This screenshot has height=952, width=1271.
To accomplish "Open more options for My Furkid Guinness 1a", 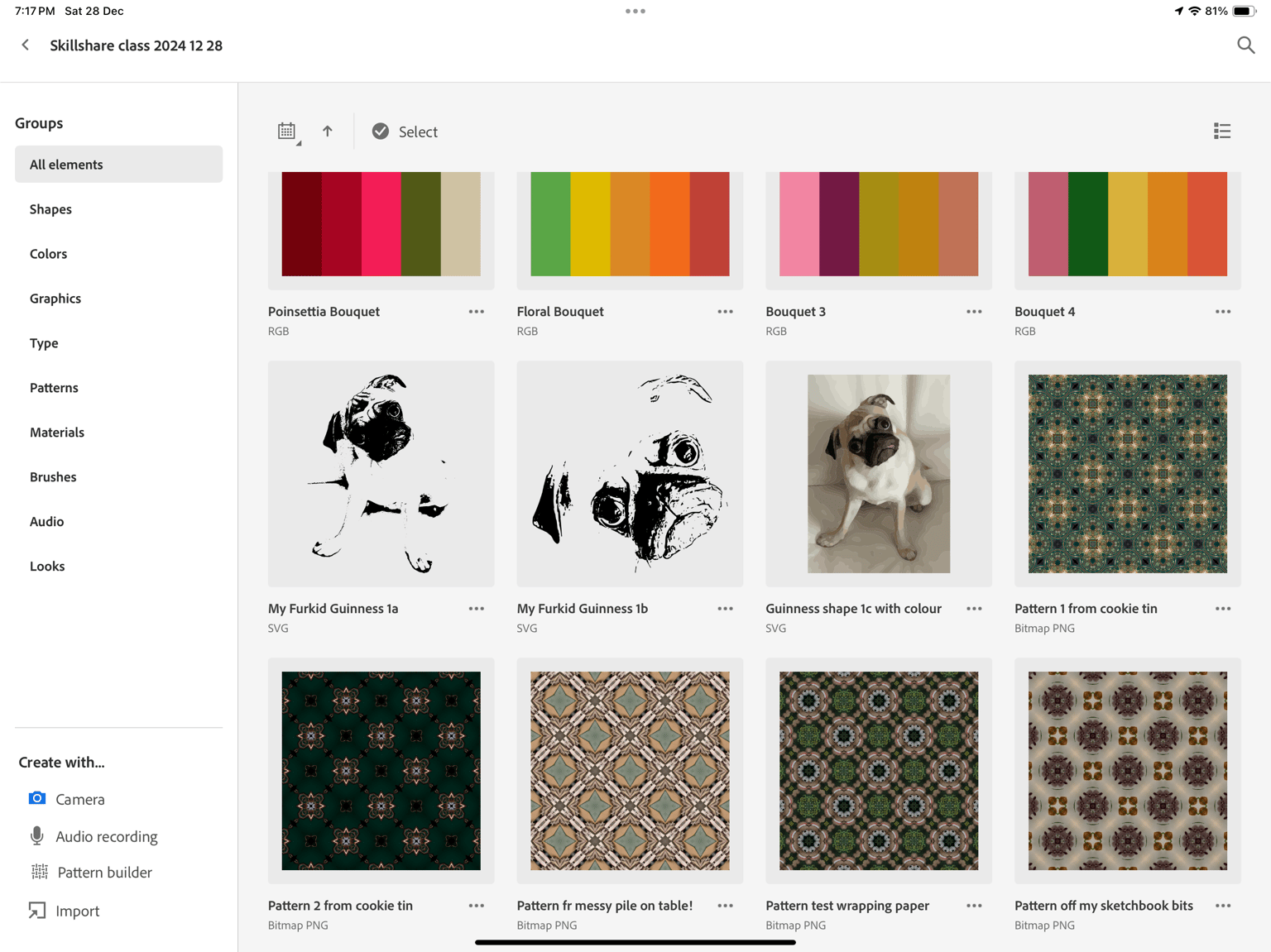I will (477, 609).
